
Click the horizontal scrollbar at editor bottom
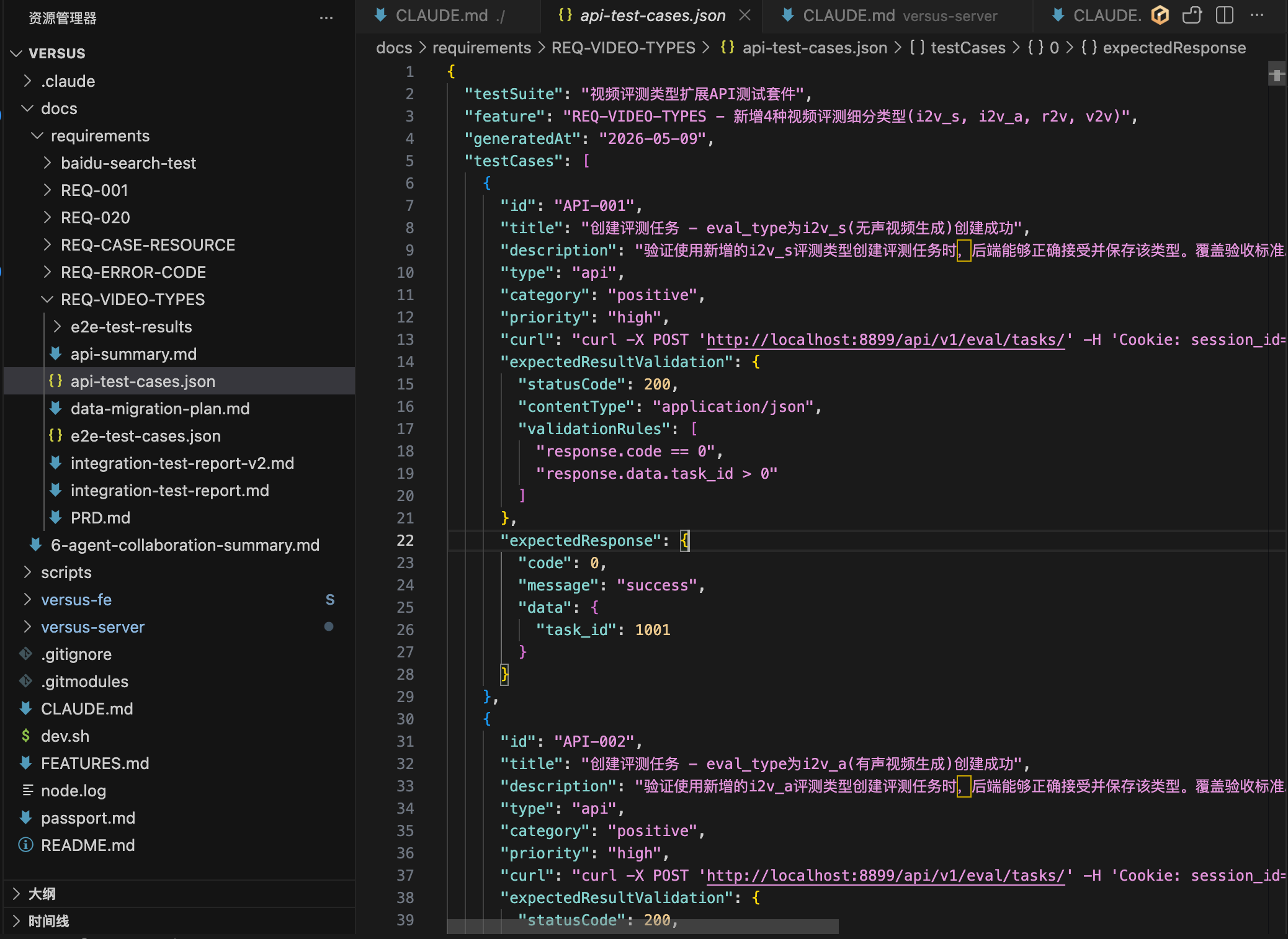click(x=642, y=926)
